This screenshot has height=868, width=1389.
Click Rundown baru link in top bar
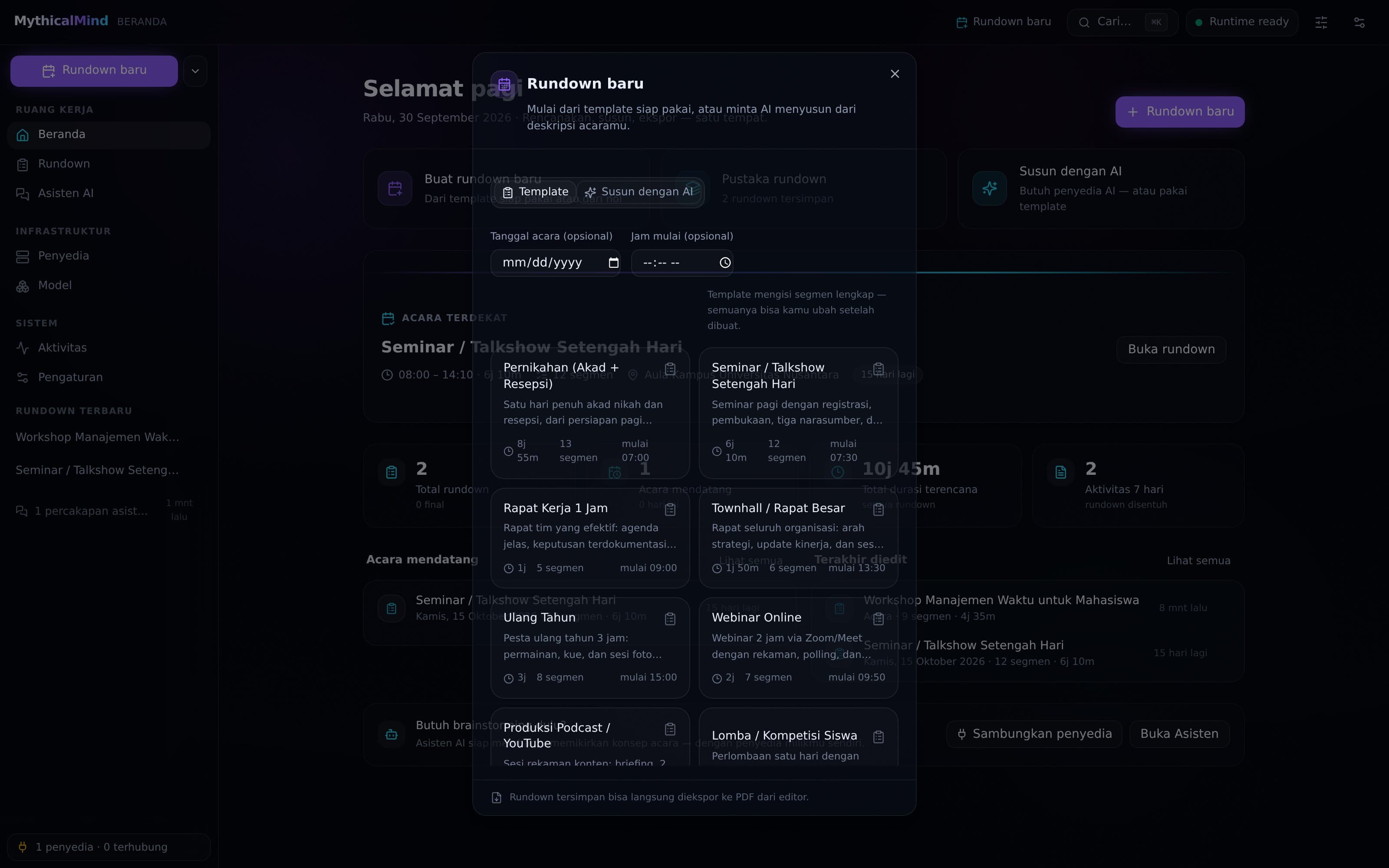(1003, 22)
